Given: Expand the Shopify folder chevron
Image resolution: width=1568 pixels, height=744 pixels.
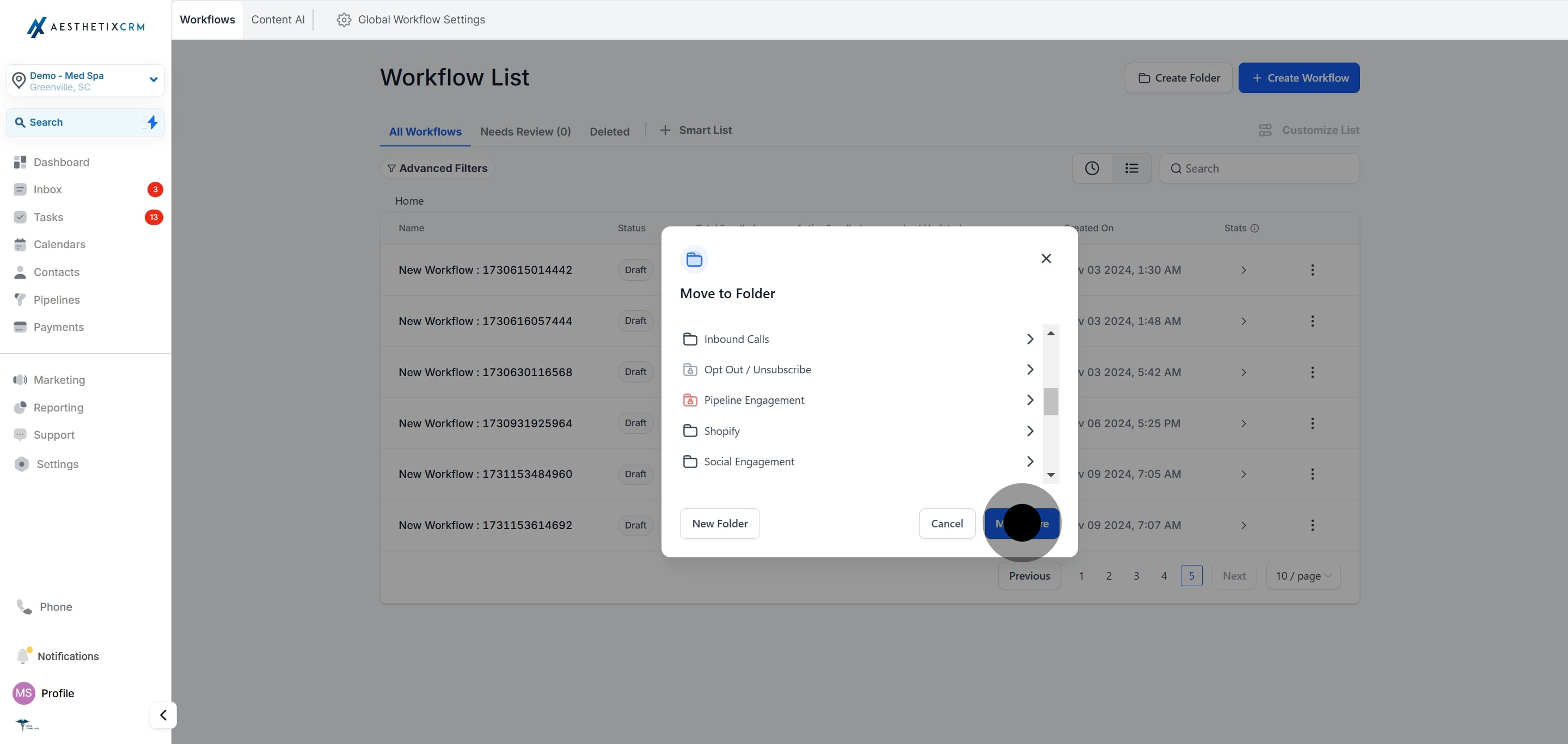Looking at the screenshot, I should point(1030,431).
